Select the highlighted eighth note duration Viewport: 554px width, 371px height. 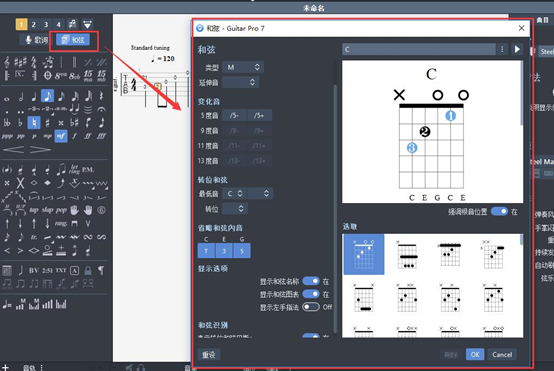[x=47, y=96]
